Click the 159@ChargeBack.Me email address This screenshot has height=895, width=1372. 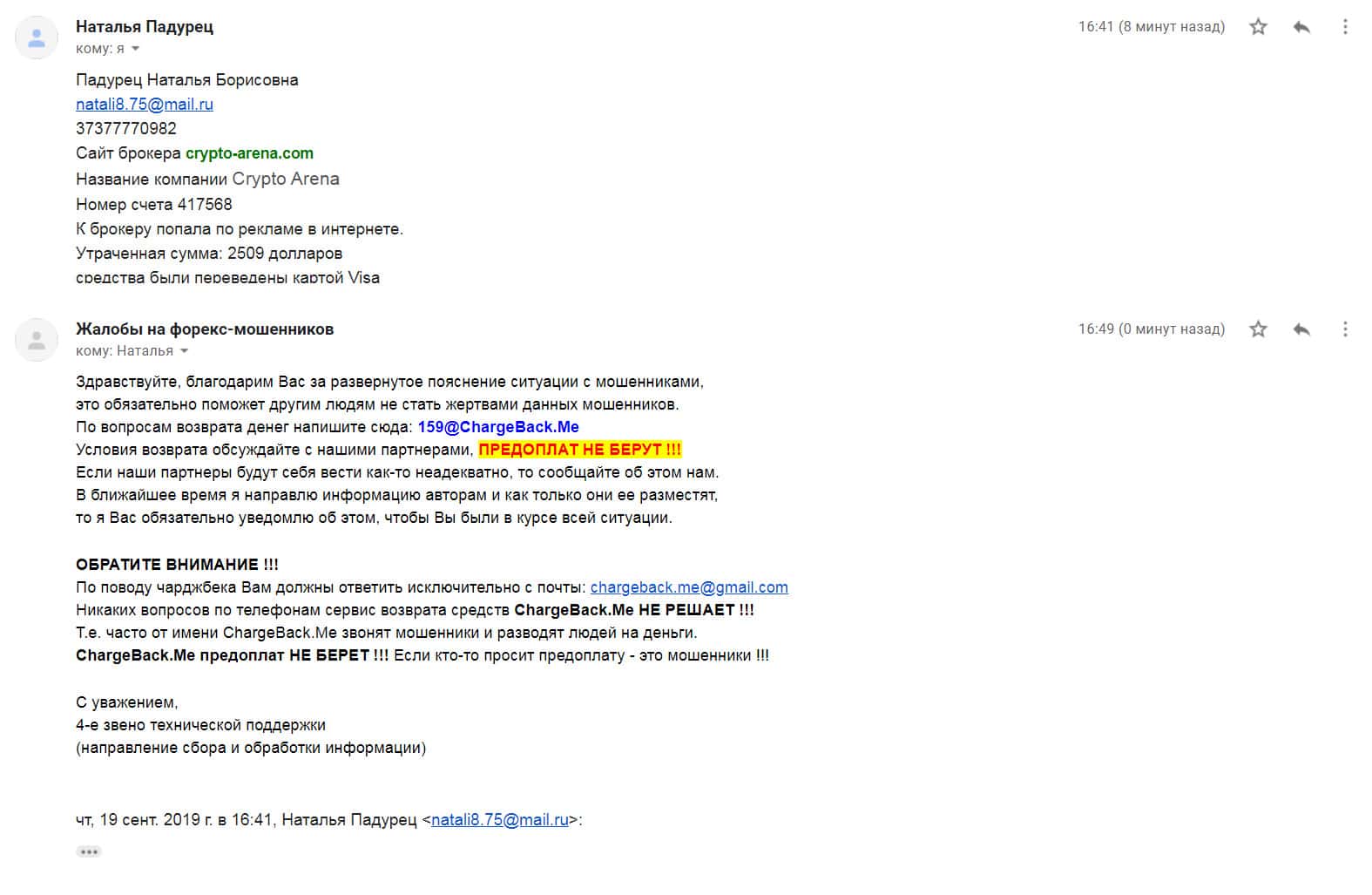tap(498, 427)
